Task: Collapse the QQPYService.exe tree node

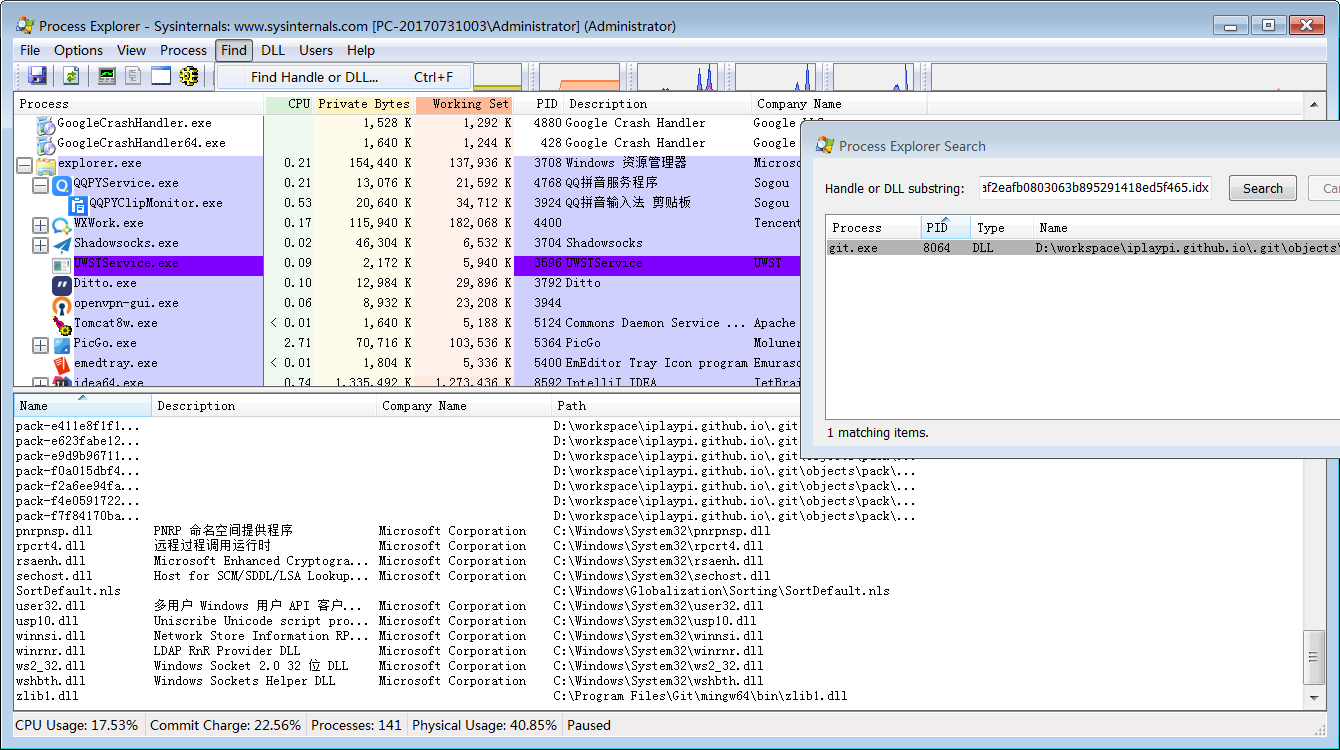Action: pos(40,185)
